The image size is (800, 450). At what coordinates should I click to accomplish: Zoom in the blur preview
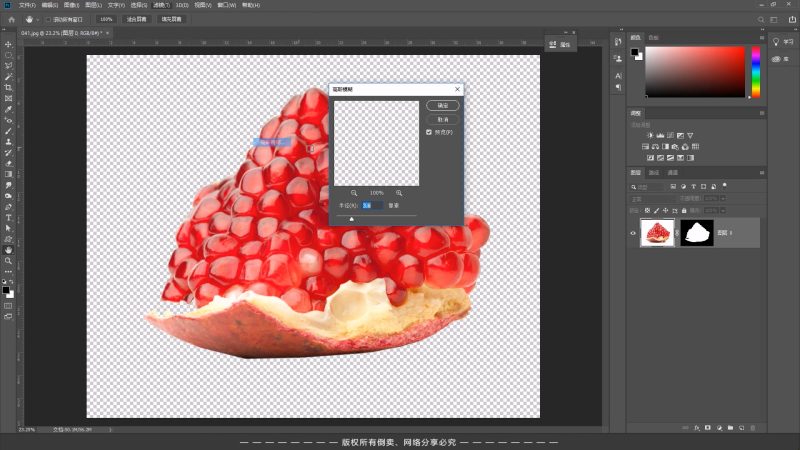(x=399, y=193)
